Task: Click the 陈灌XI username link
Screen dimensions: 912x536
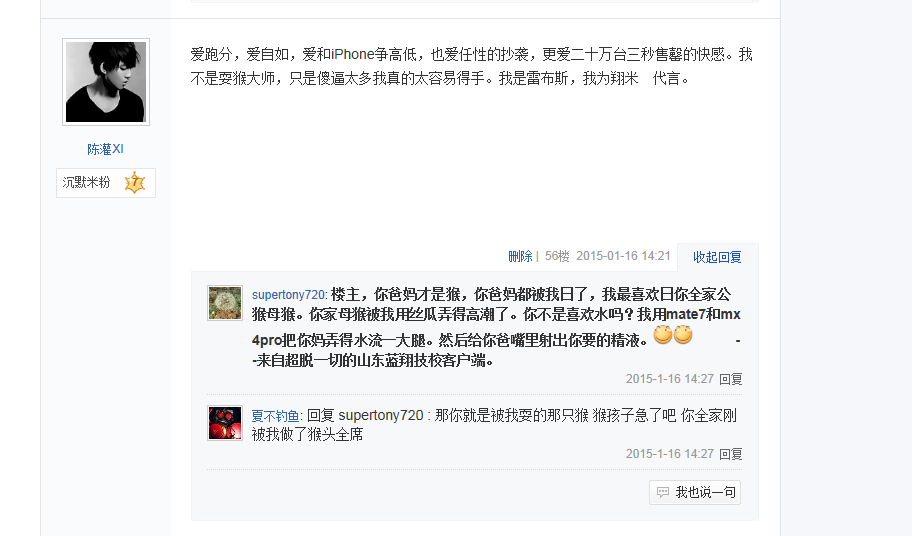Action: [x=105, y=149]
